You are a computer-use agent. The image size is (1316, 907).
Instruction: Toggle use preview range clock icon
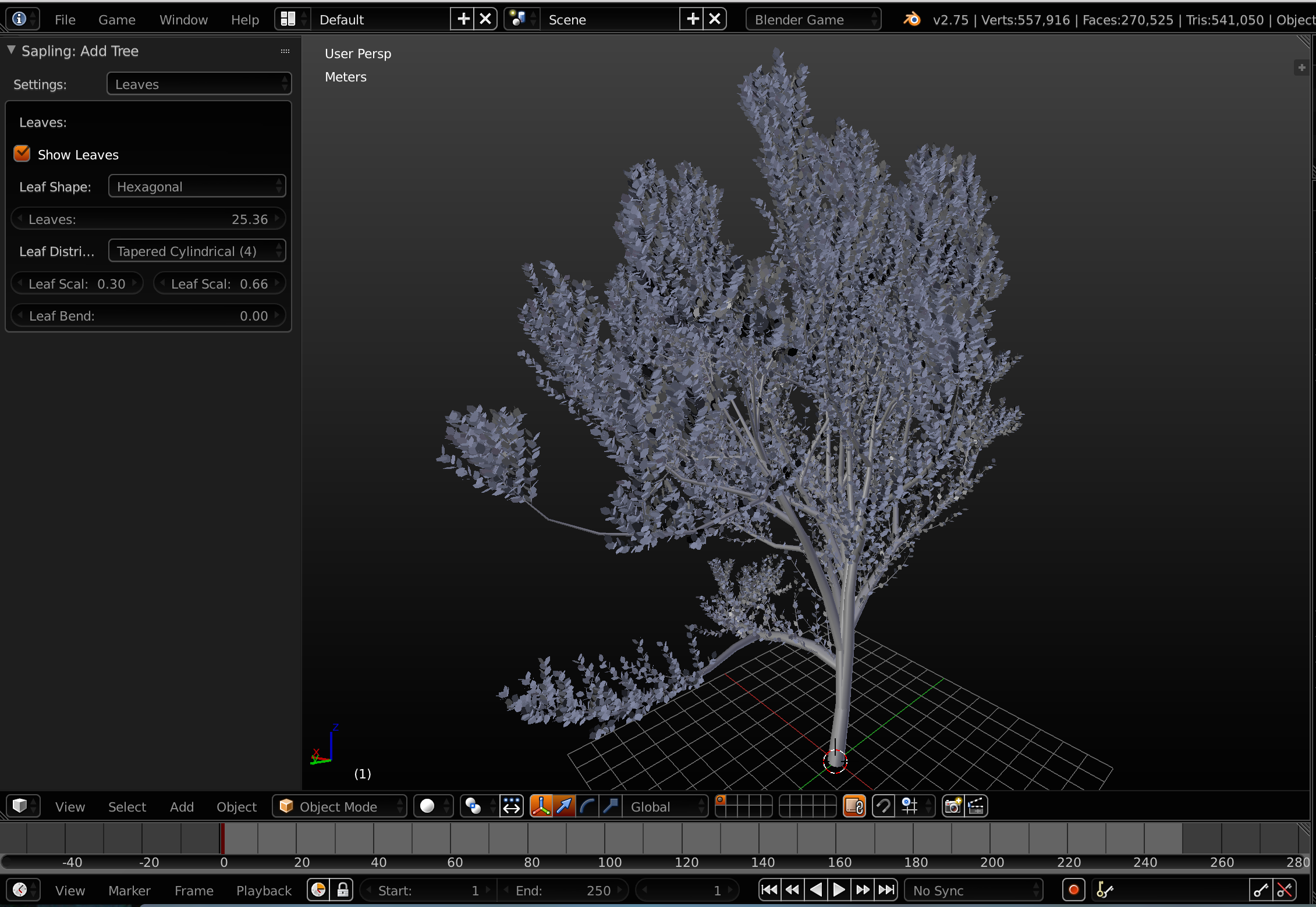(x=318, y=890)
